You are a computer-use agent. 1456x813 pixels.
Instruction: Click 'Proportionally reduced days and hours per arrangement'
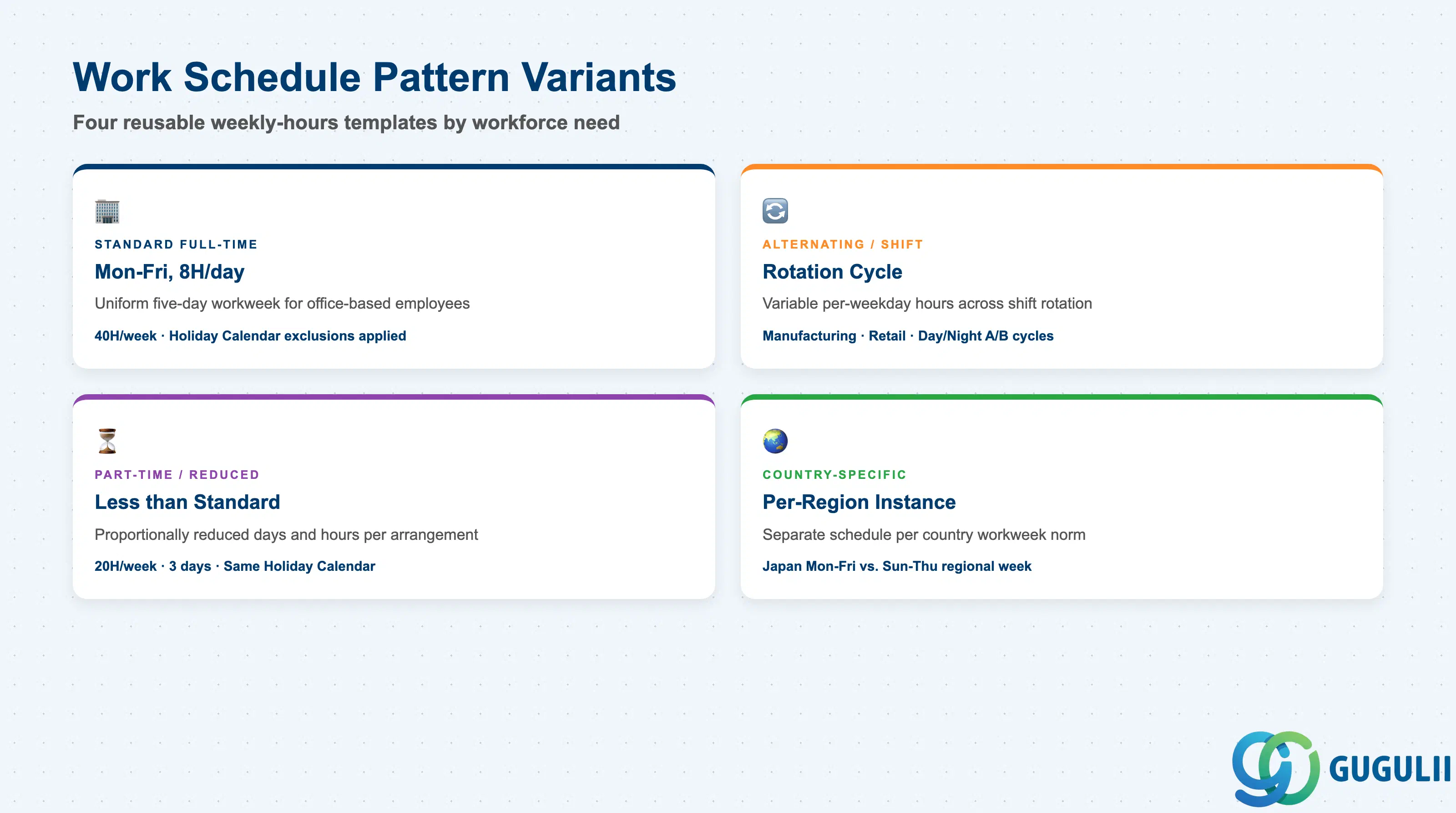coord(286,534)
